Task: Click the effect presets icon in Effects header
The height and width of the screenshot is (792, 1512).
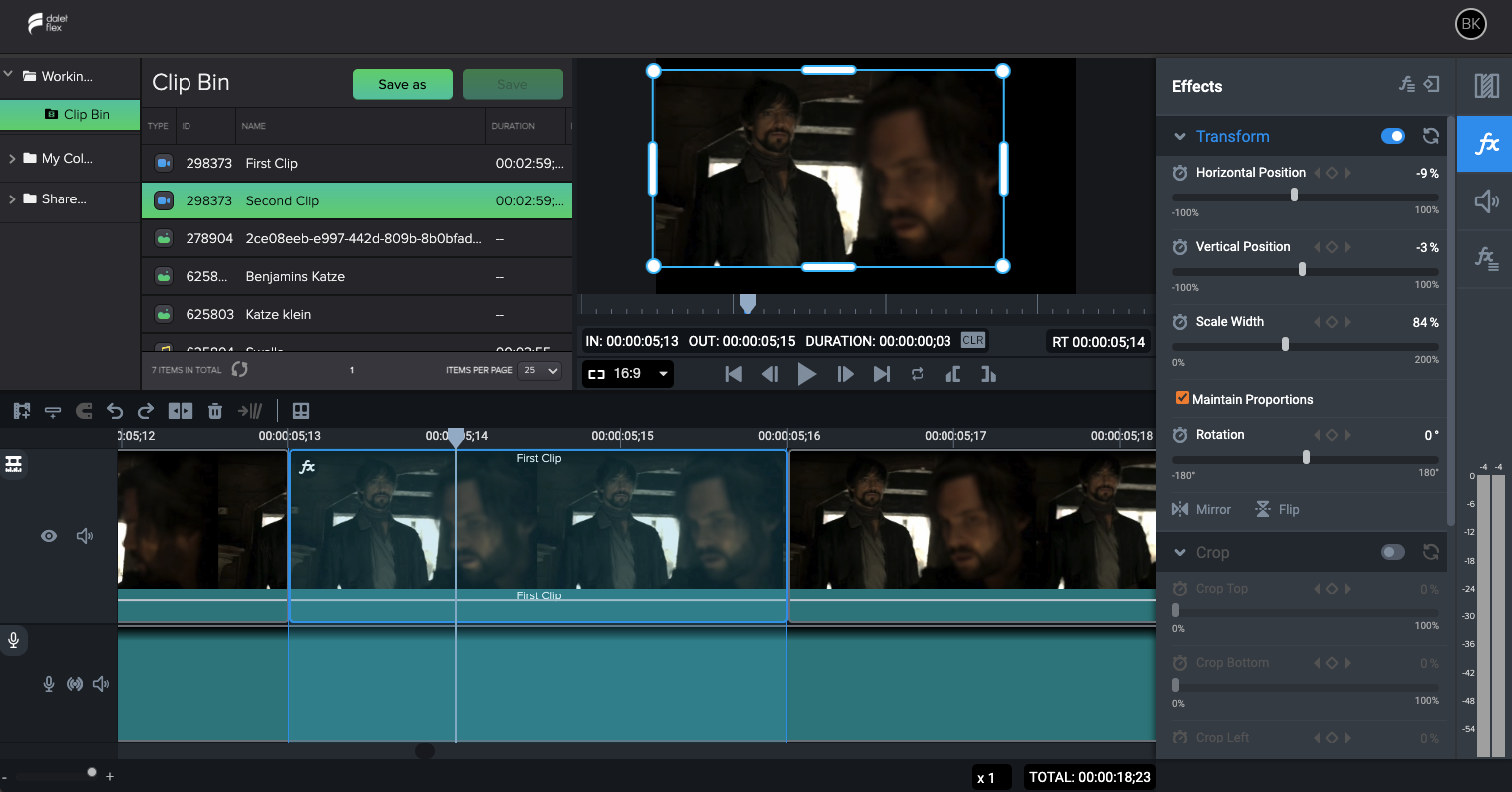Action: pyautogui.click(x=1407, y=85)
